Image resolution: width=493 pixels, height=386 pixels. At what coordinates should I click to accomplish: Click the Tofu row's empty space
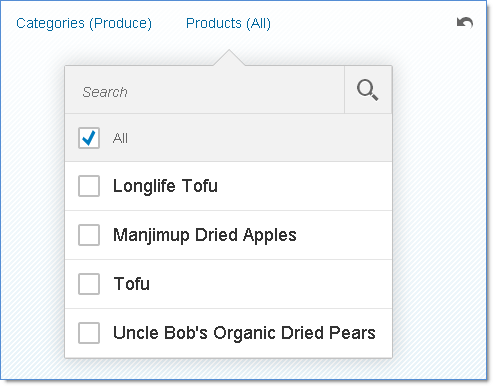coord(270,284)
